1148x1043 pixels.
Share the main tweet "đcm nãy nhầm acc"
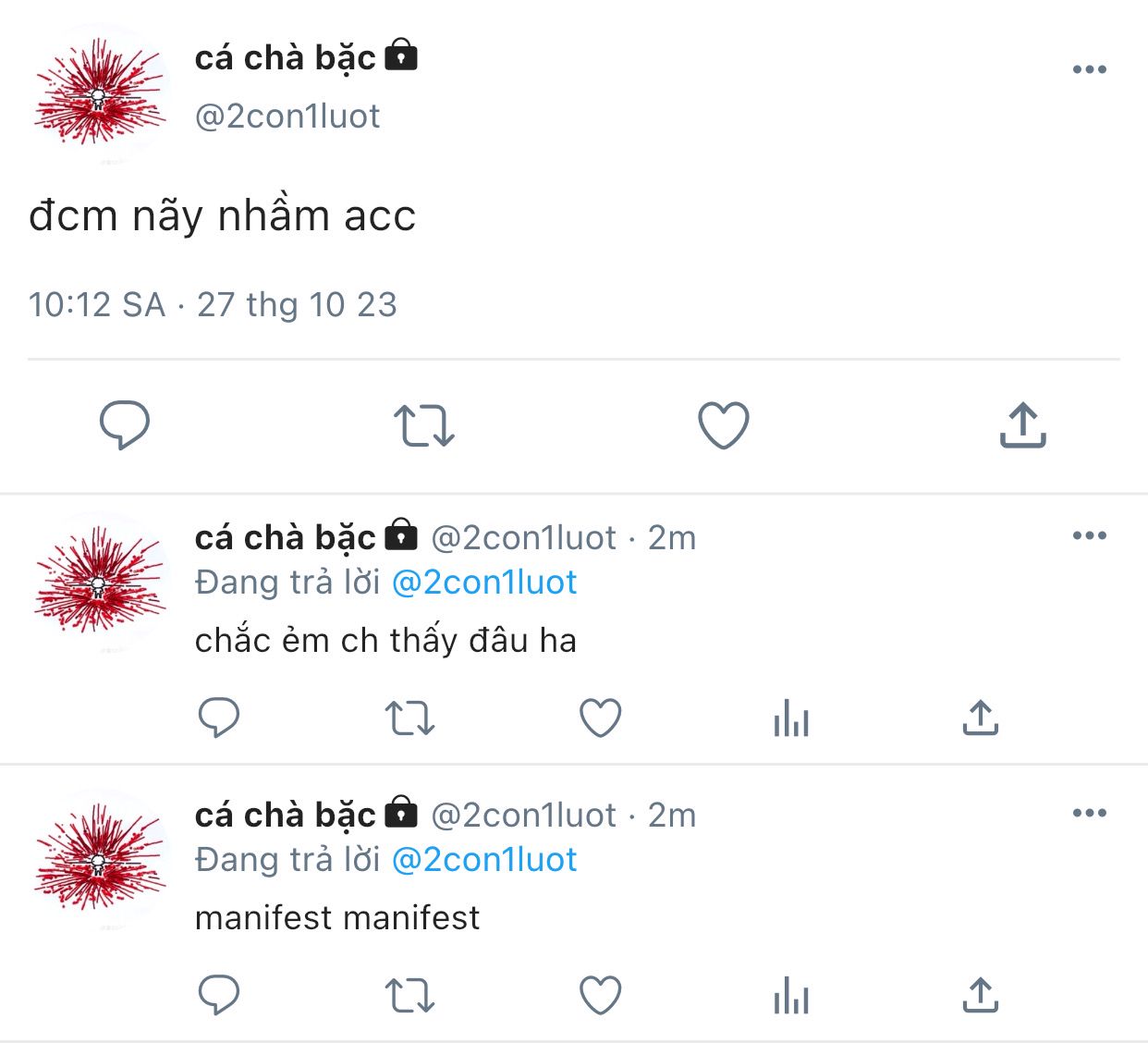[1022, 425]
